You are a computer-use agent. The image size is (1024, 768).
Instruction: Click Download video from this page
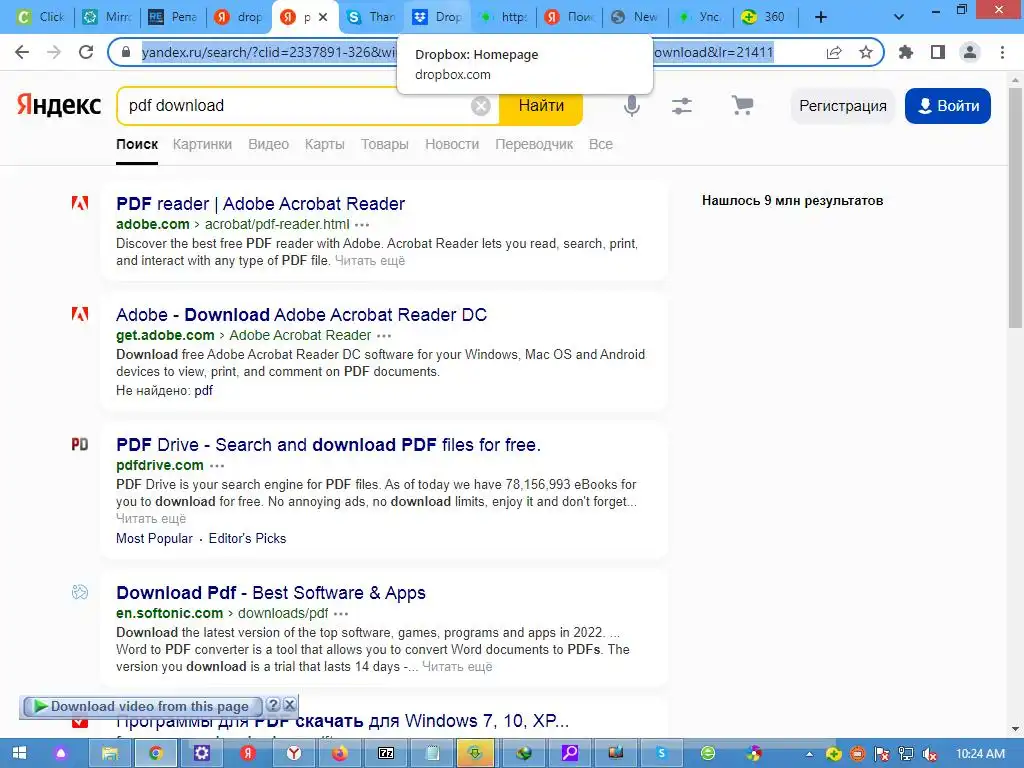pyautogui.click(x=142, y=706)
